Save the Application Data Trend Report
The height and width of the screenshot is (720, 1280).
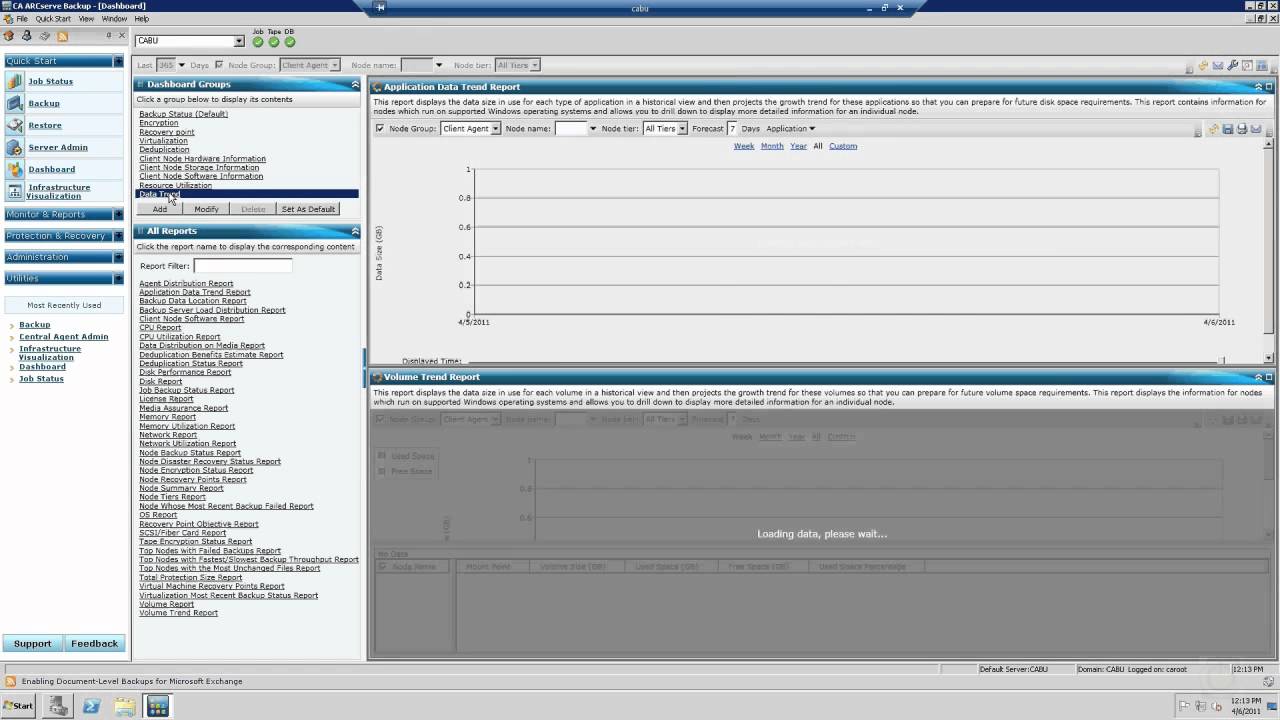[x=1227, y=129]
